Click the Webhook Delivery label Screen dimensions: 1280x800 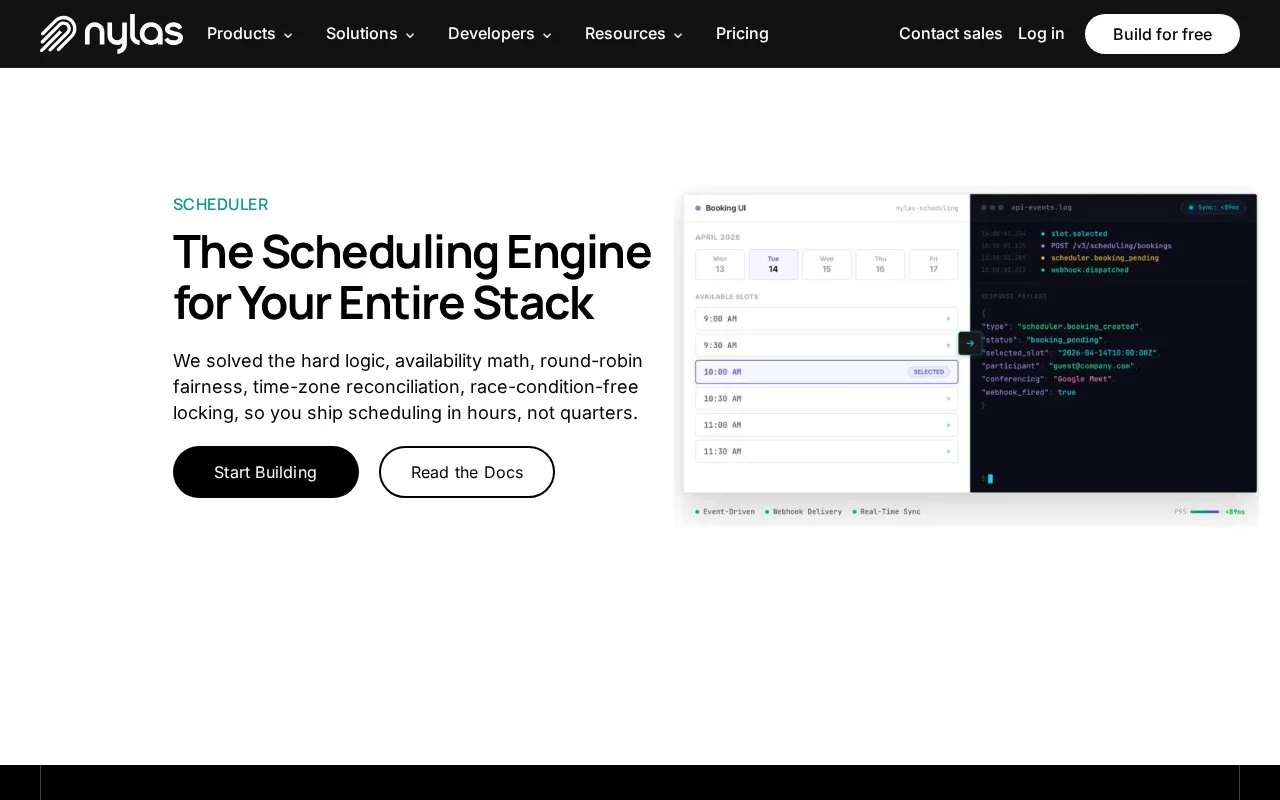(805, 512)
